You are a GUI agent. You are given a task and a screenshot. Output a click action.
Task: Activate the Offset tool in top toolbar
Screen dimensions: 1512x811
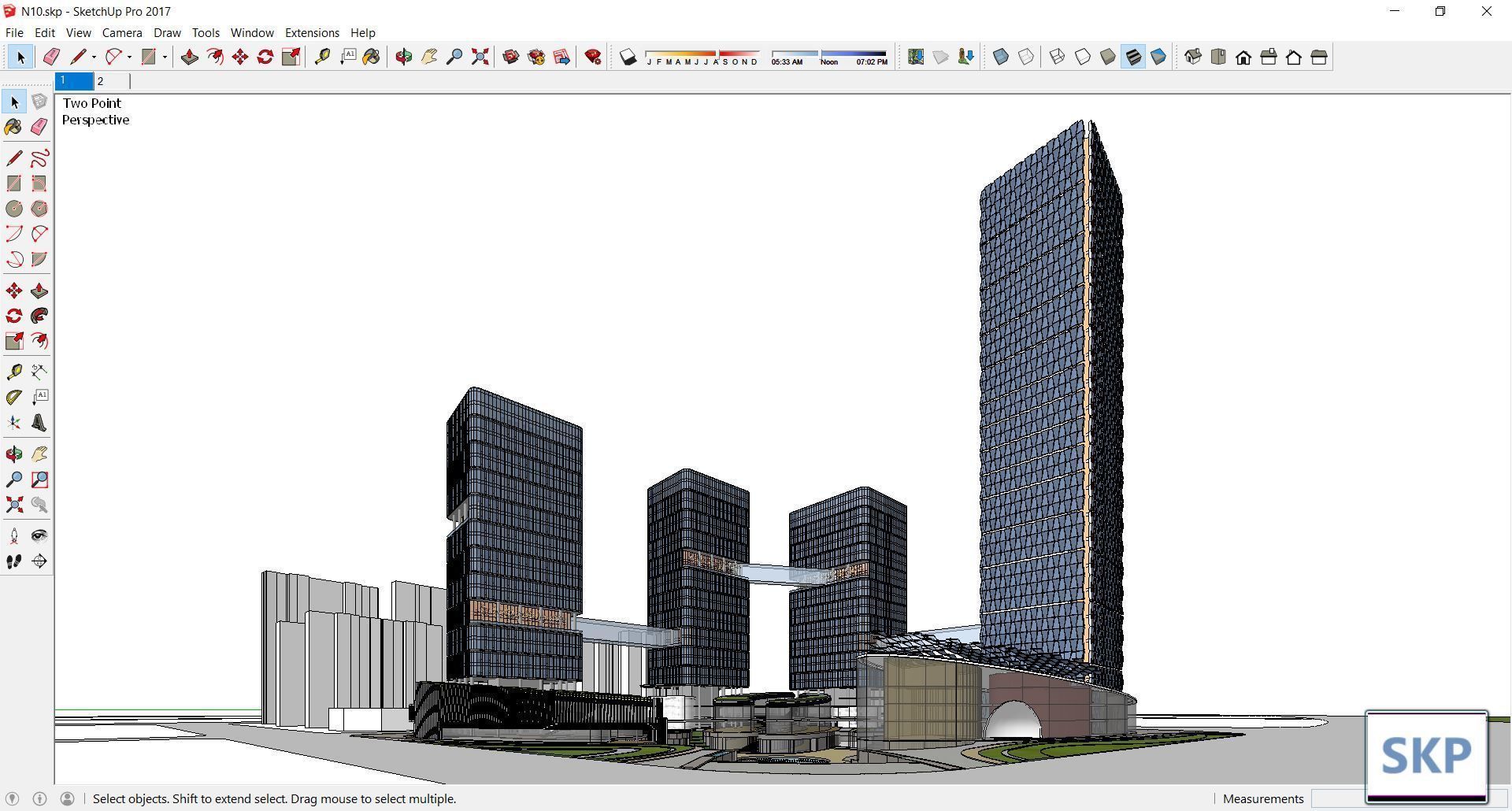[214, 57]
